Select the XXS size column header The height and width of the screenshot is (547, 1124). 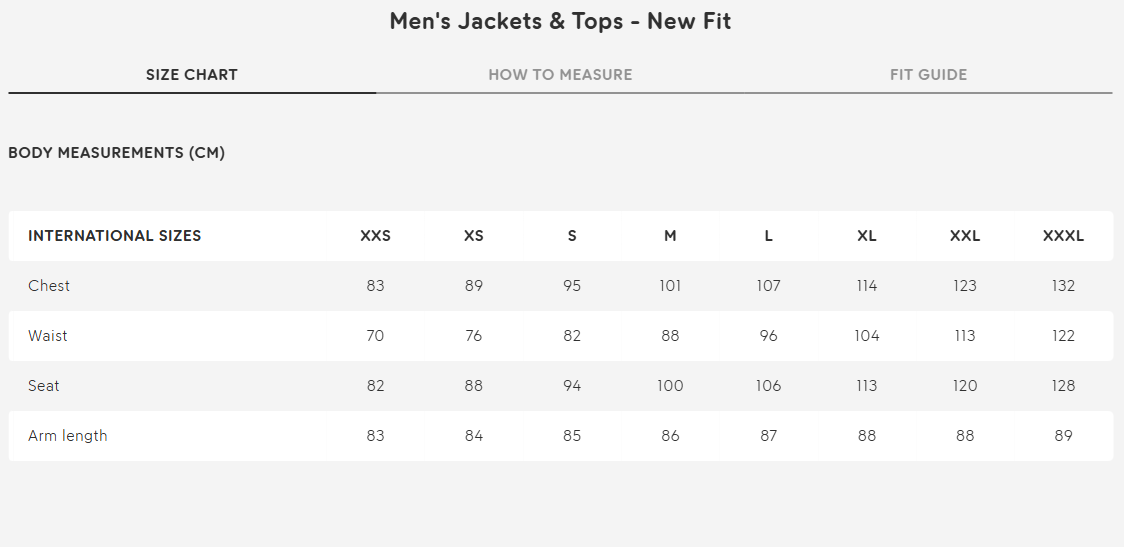pyautogui.click(x=375, y=236)
